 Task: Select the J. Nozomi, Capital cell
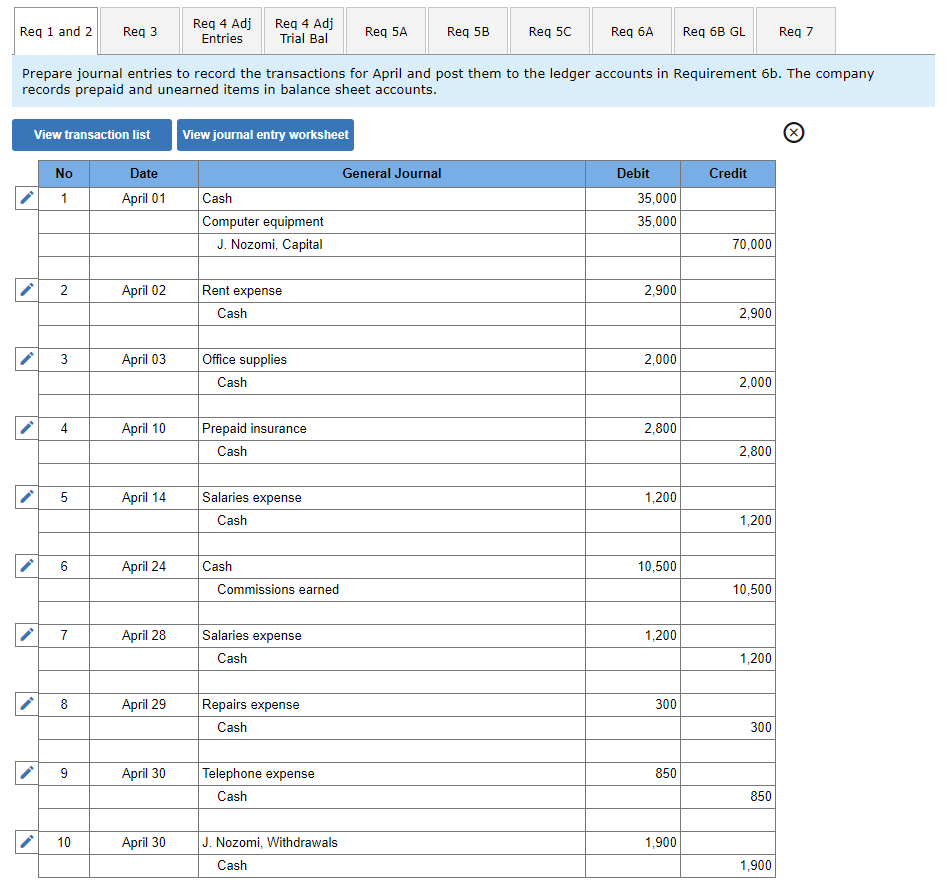point(391,245)
